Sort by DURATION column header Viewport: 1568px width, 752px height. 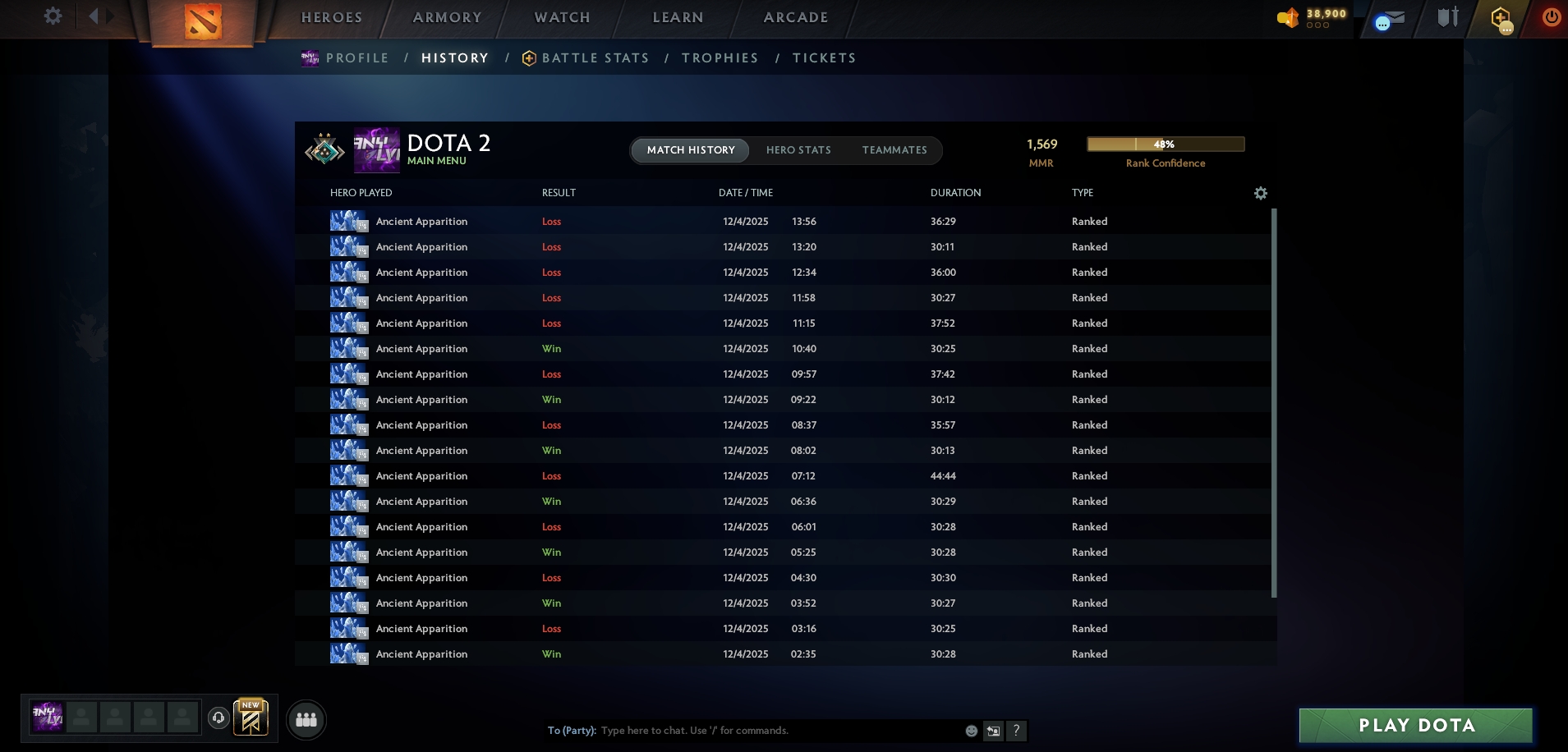(x=955, y=193)
